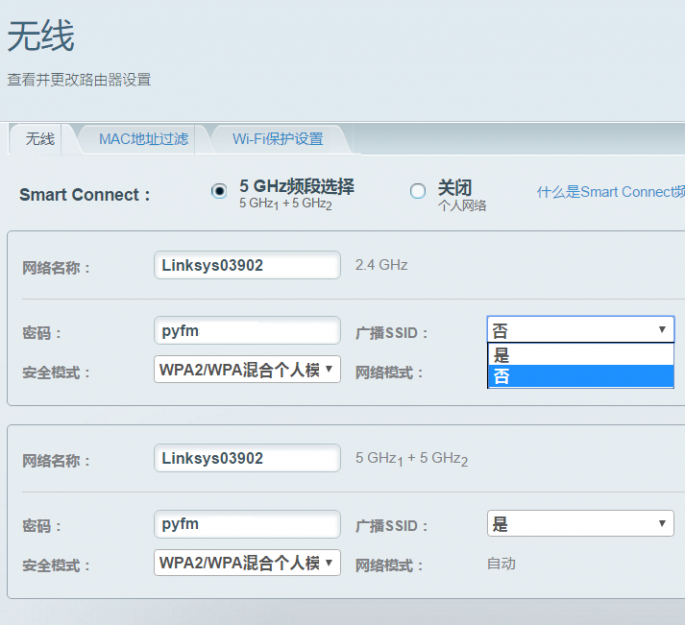This screenshot has width=685, height=625.
Task: Switch to the MAC地址过滤 tab
Action: [143, 139]
